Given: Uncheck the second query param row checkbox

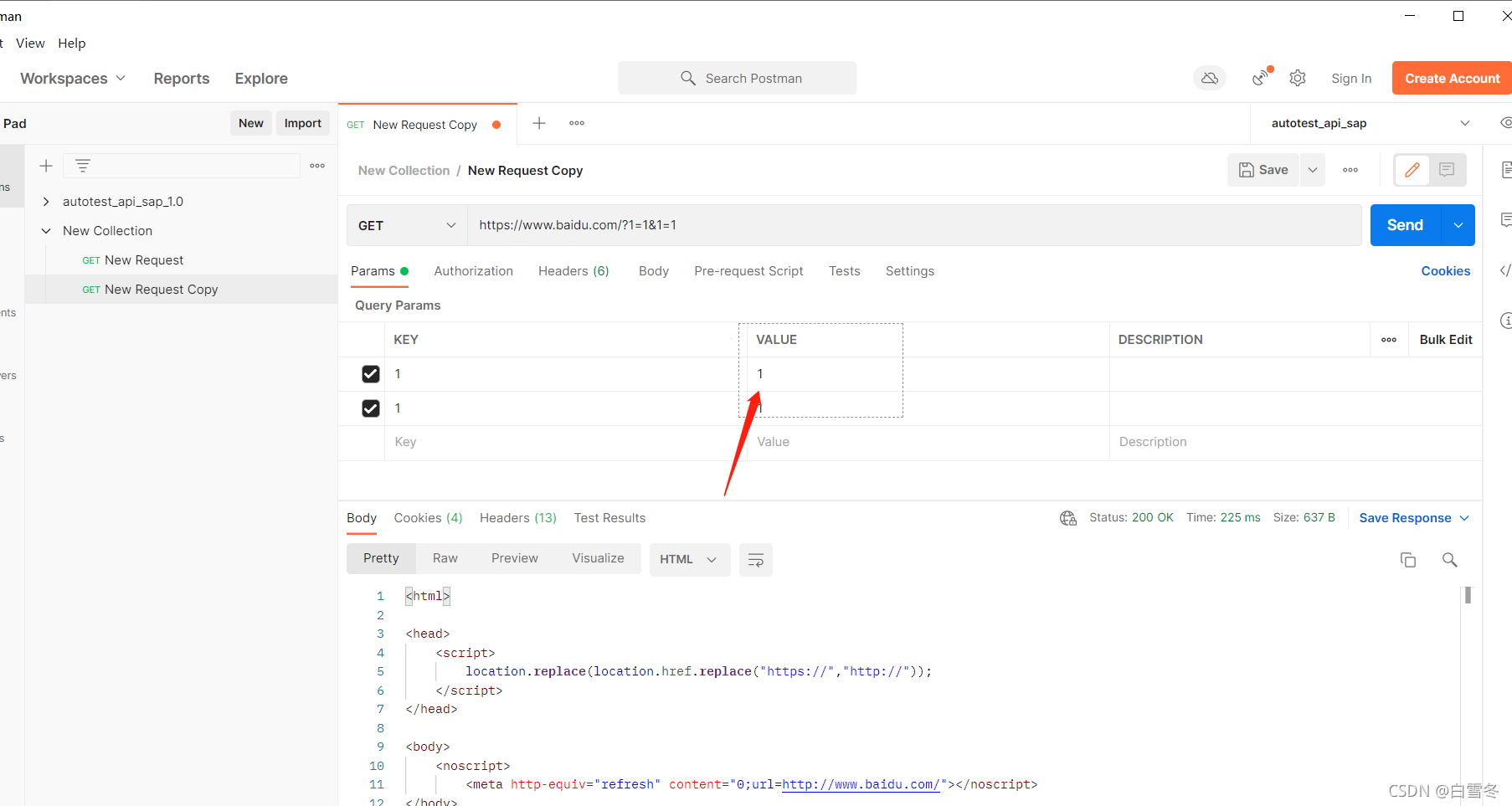Looking at the screenshot, I should point(371,408).
